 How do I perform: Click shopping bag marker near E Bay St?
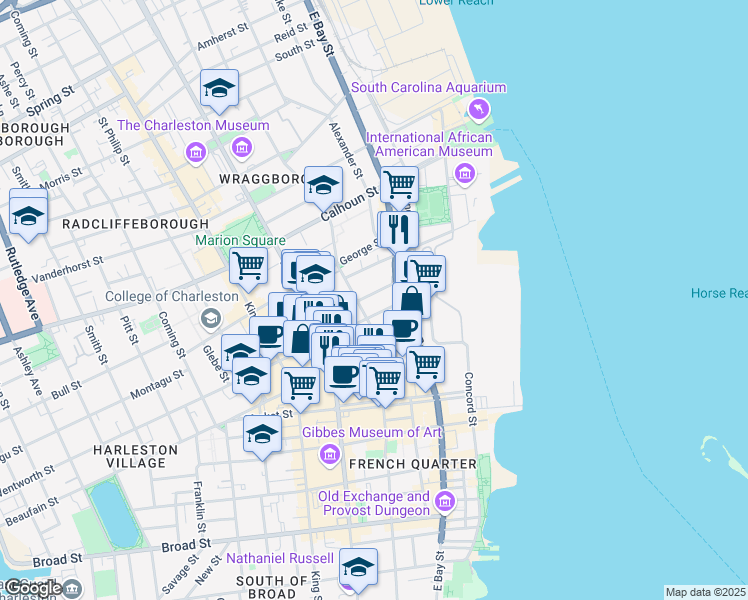coord(412,300)
